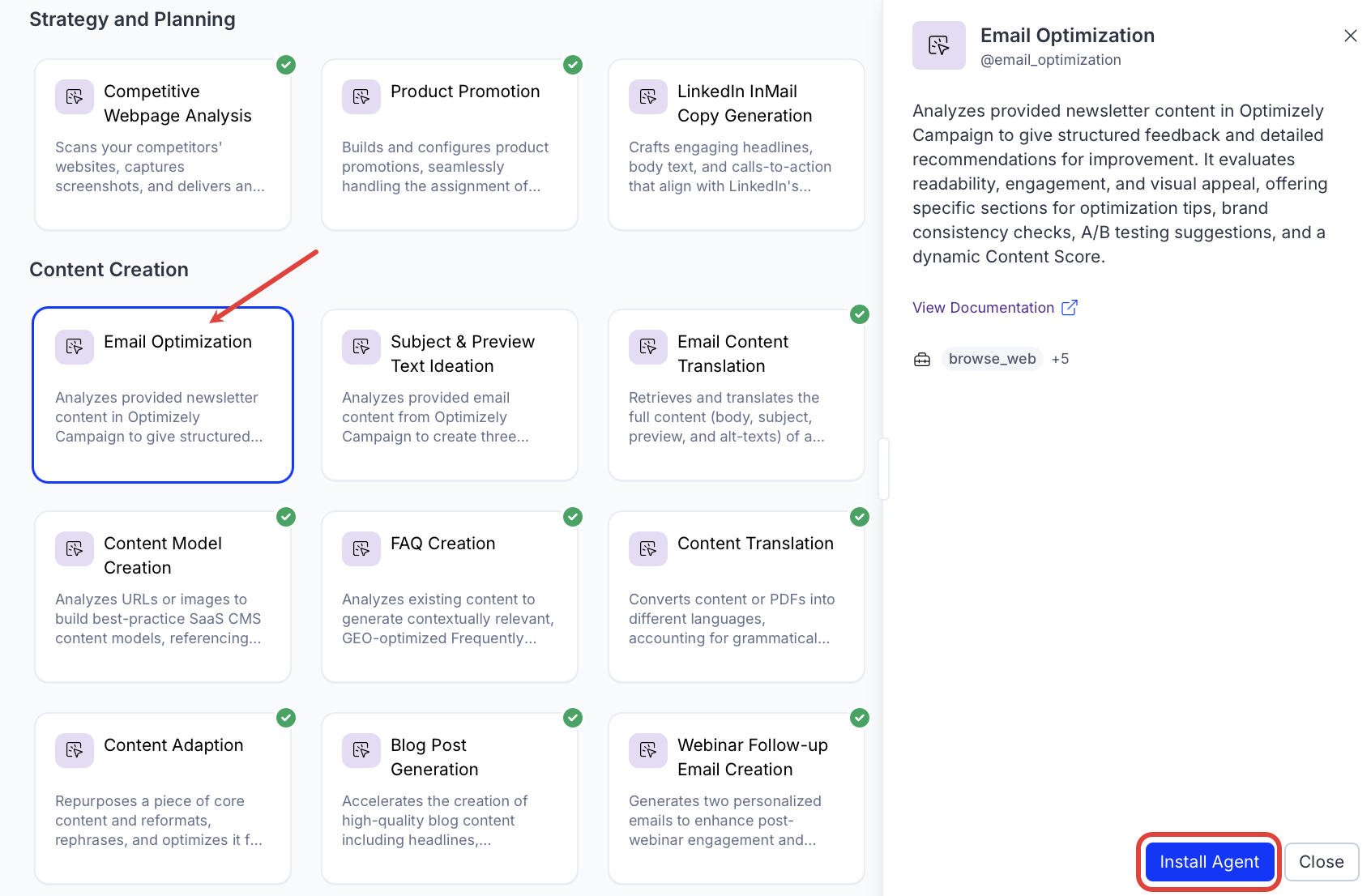Select the highlighted Email Optimization card
This screenshot has height=896, width=1371.
coord(162,395)
